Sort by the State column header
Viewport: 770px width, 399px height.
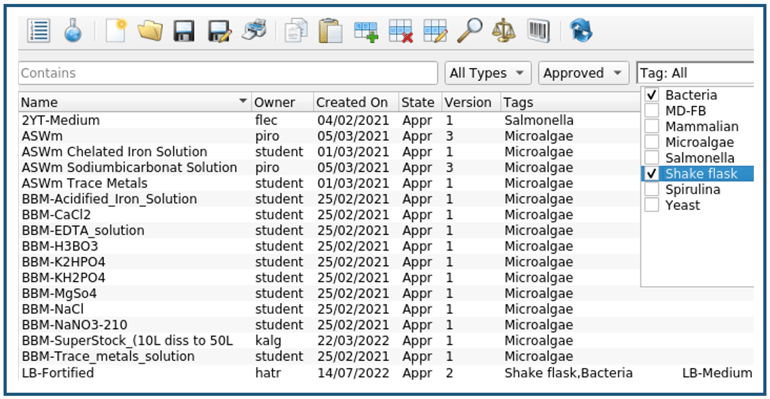pyautogui.click(x=420, y=102)
